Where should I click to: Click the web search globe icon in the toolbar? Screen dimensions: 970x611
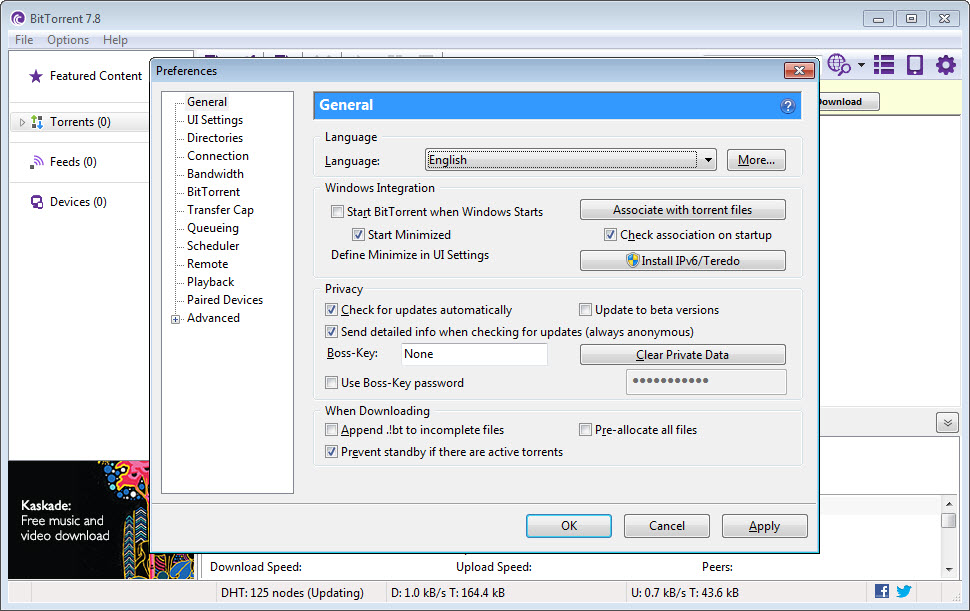point(839,64)
